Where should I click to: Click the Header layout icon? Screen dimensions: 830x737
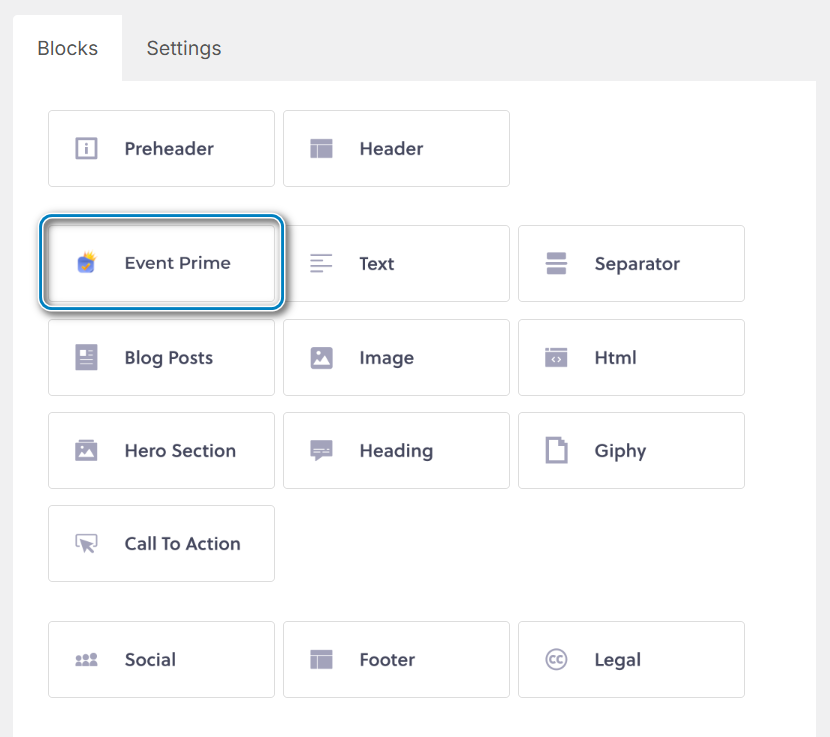coord(321,148)
